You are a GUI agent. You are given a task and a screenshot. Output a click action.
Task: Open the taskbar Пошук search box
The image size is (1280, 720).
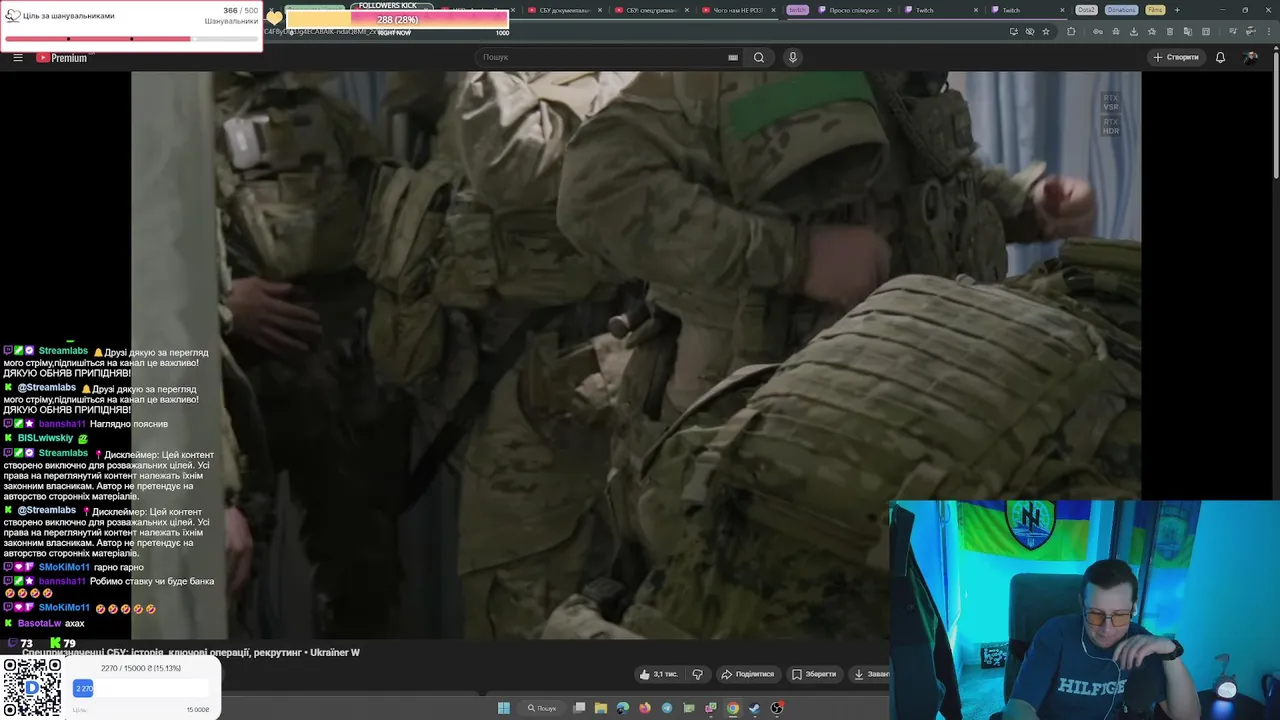point(542,708)
